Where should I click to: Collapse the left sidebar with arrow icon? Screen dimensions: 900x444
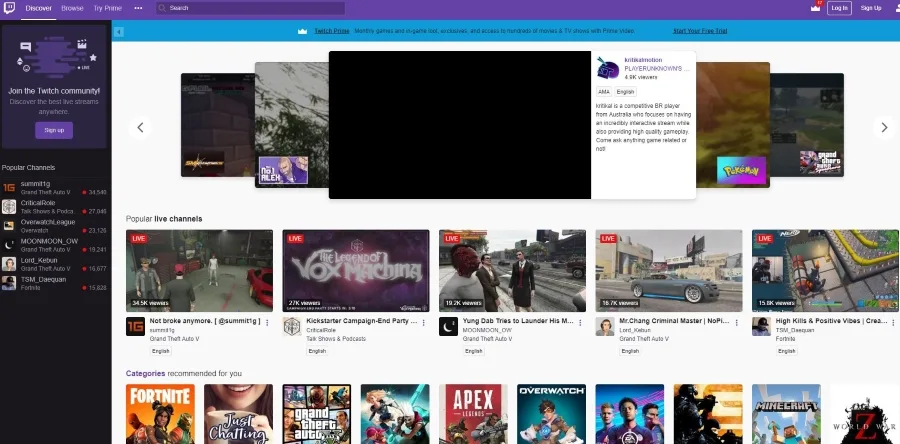[119, 32]
